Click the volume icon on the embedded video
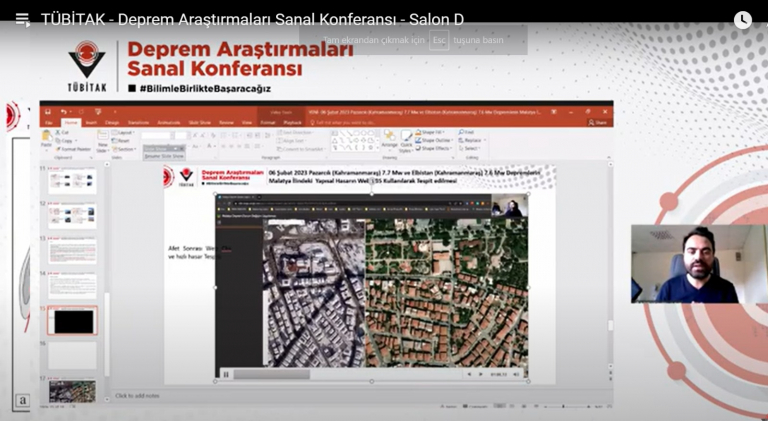Screen dimensions: 768x421 tap(518, 374)
